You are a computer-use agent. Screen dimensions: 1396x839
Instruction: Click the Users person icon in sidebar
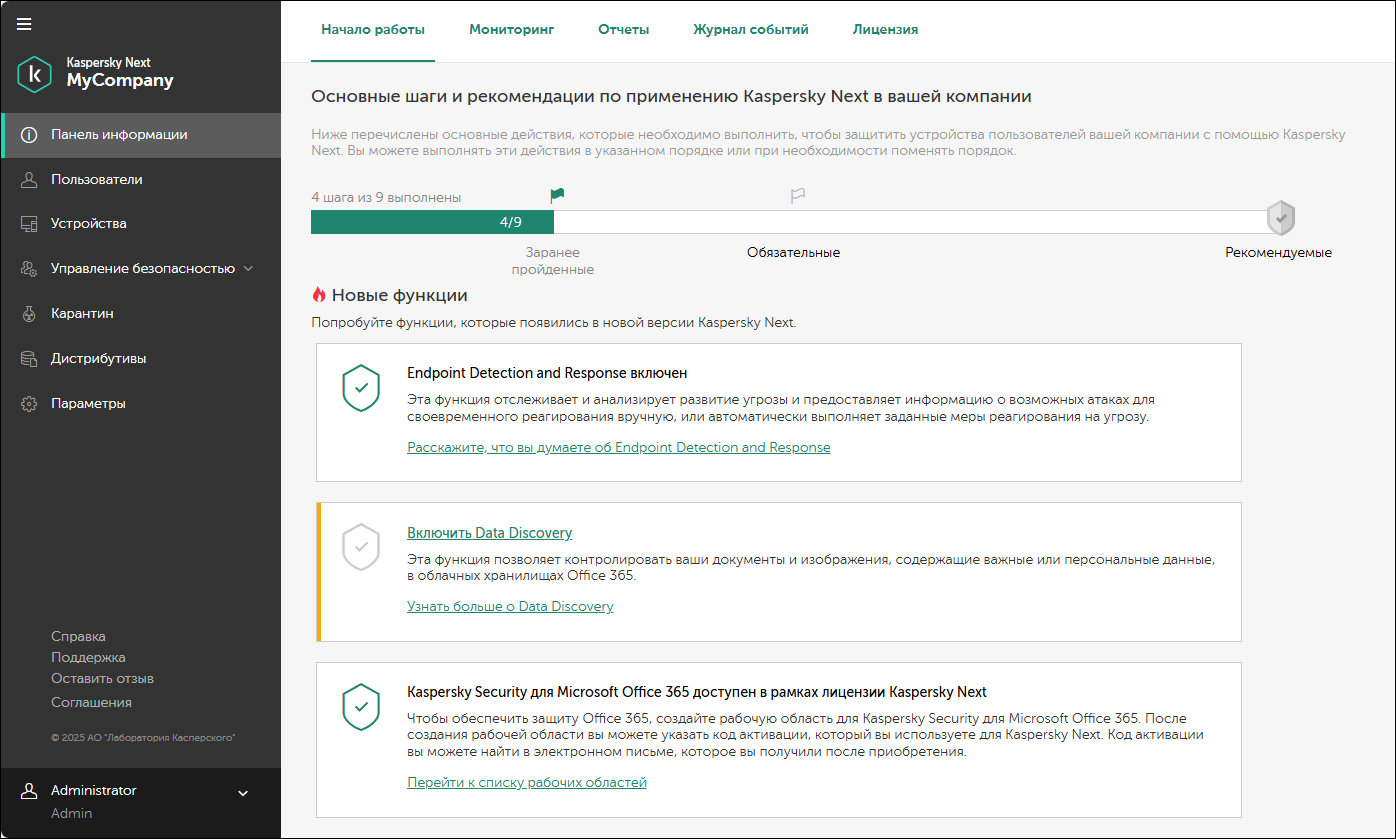point(29,180)
